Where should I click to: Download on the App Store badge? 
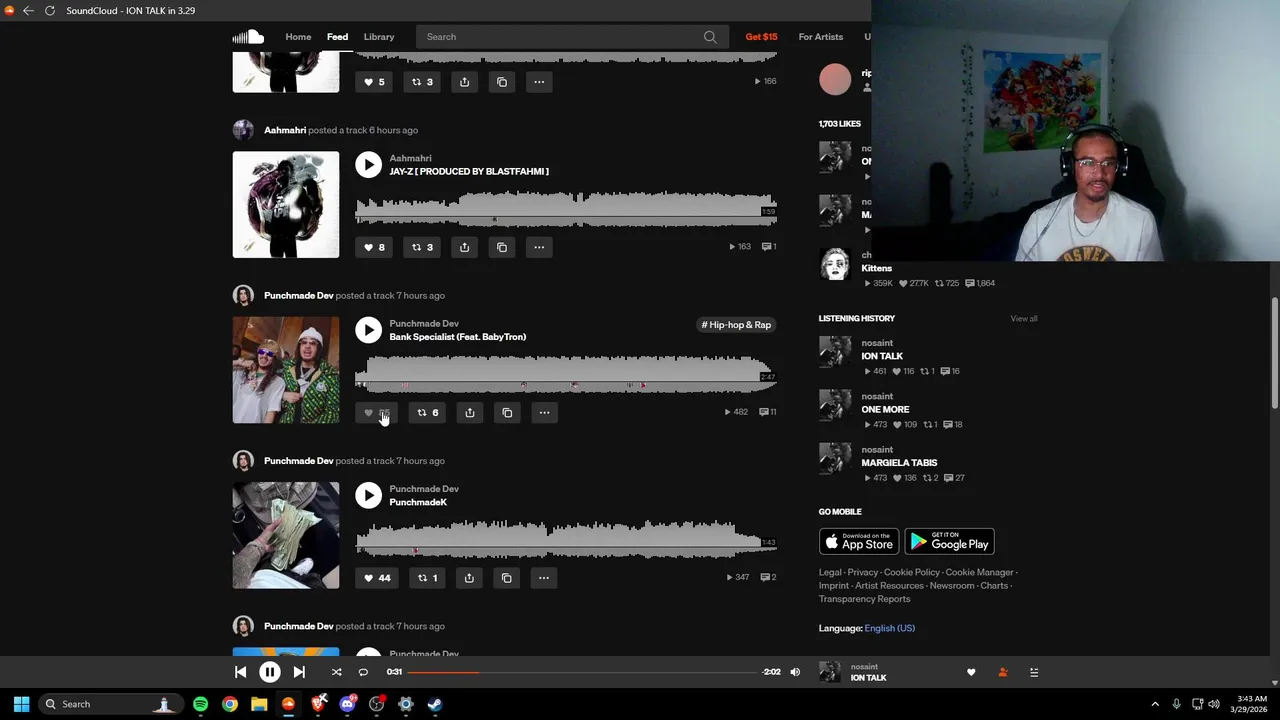coord(859,542)
